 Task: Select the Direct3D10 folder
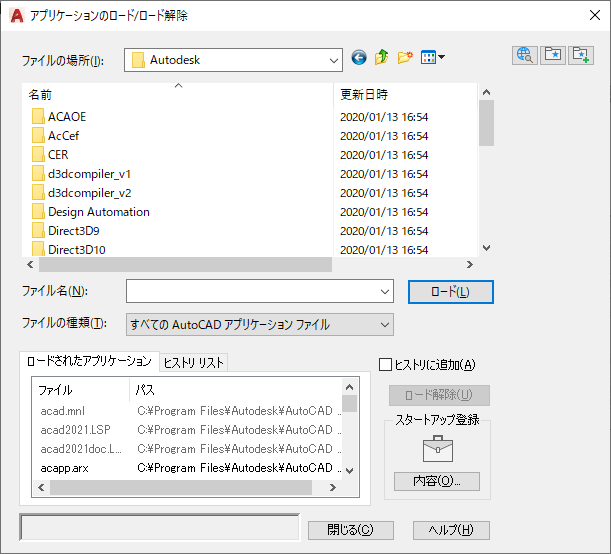(x=69, y=249)
